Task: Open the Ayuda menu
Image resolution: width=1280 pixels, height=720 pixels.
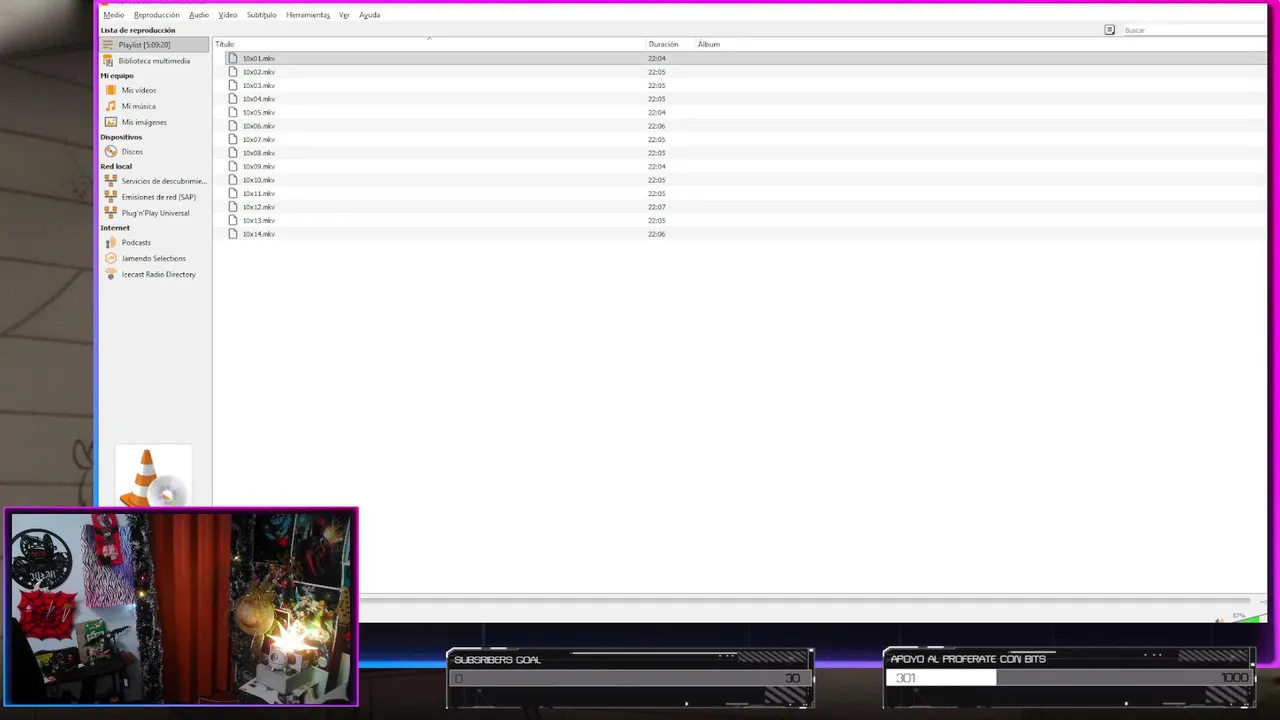Action: click(369, 15)
